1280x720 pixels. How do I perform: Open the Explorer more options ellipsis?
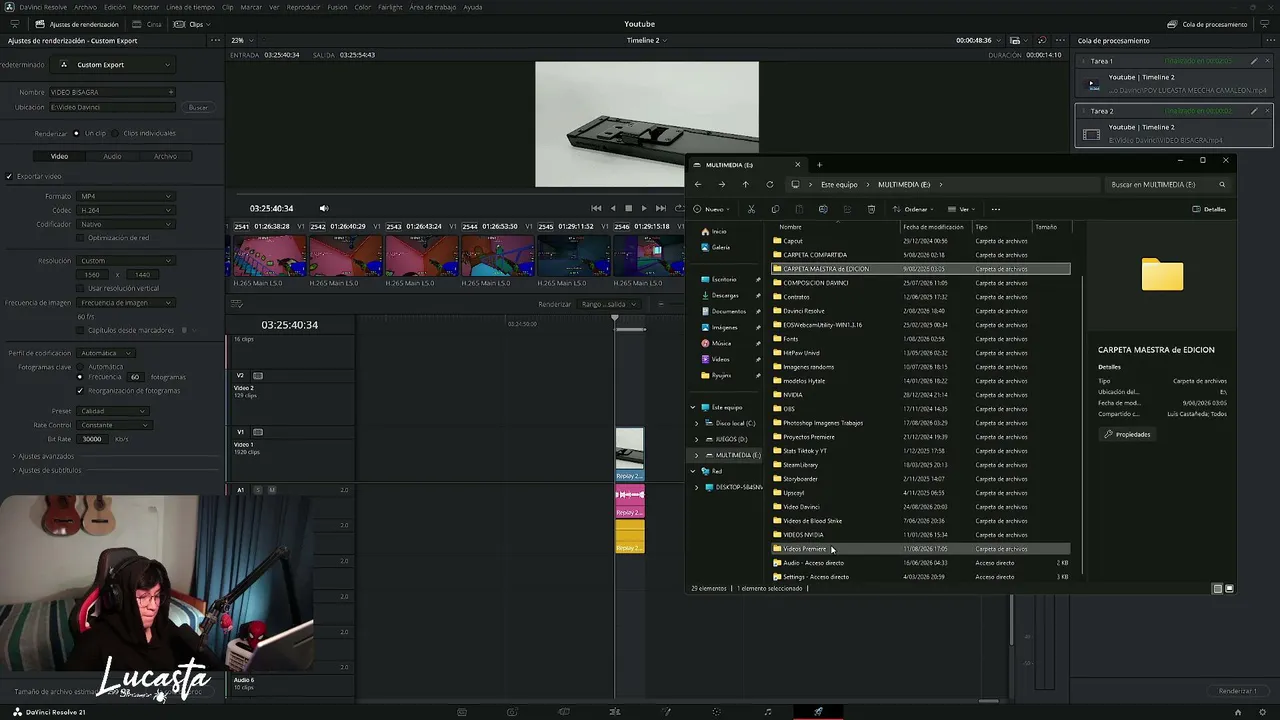pos(995,209)
